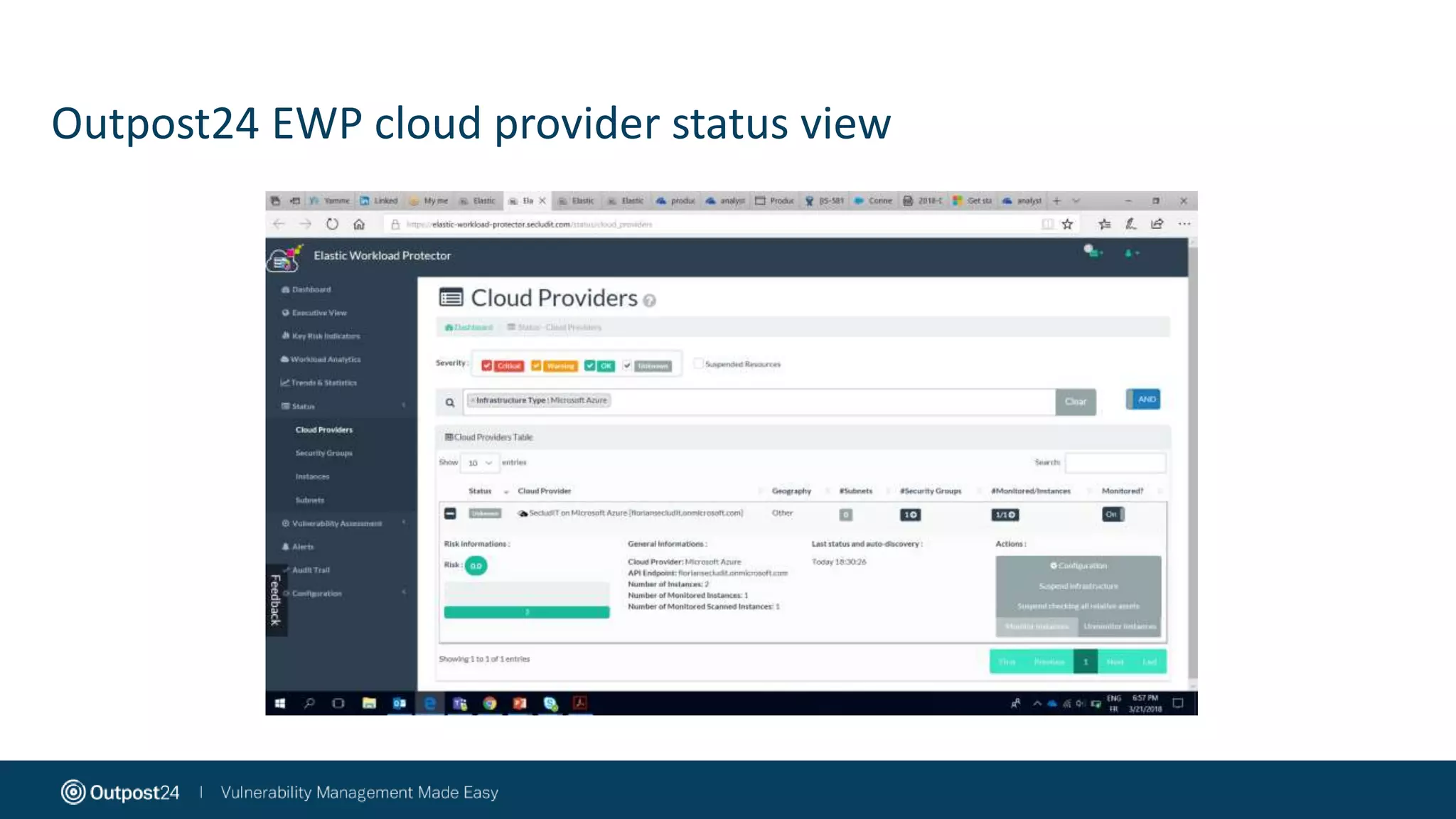Go to Next page in pagination
Screen dimensions: 1456x819
tap(1115, 662)
